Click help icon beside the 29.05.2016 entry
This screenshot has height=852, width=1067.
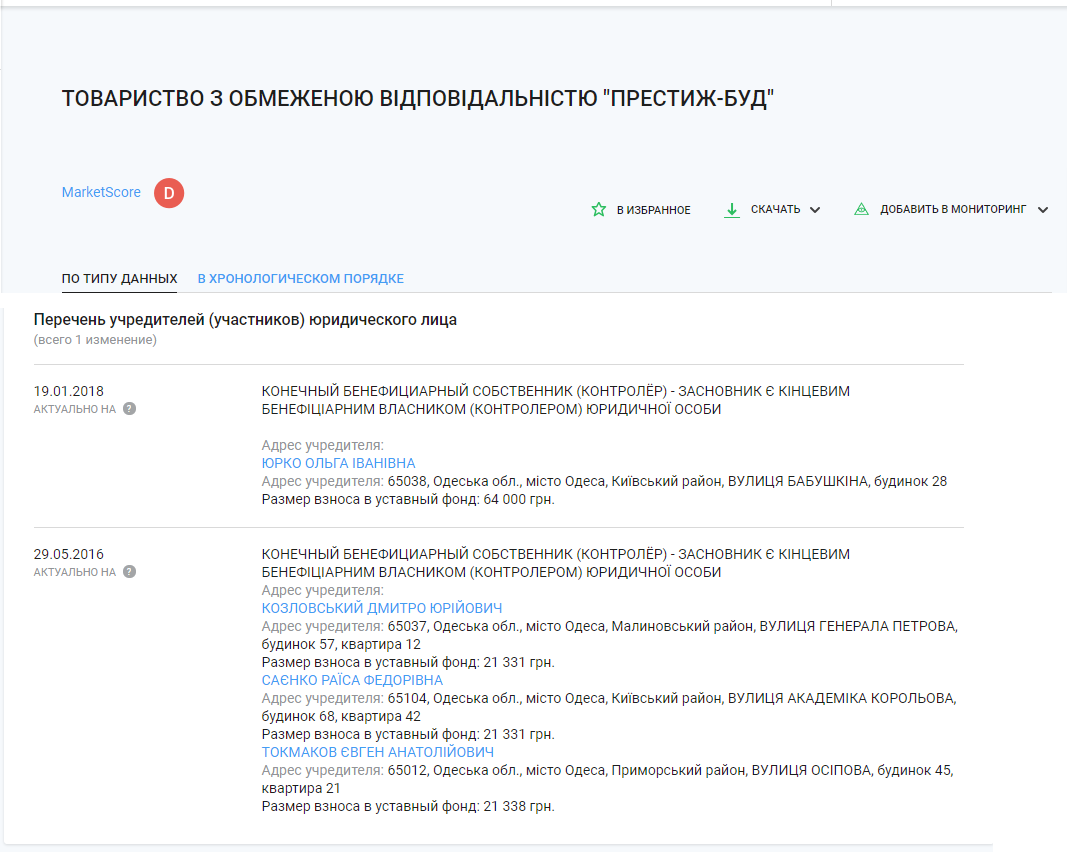pos(129,572)
